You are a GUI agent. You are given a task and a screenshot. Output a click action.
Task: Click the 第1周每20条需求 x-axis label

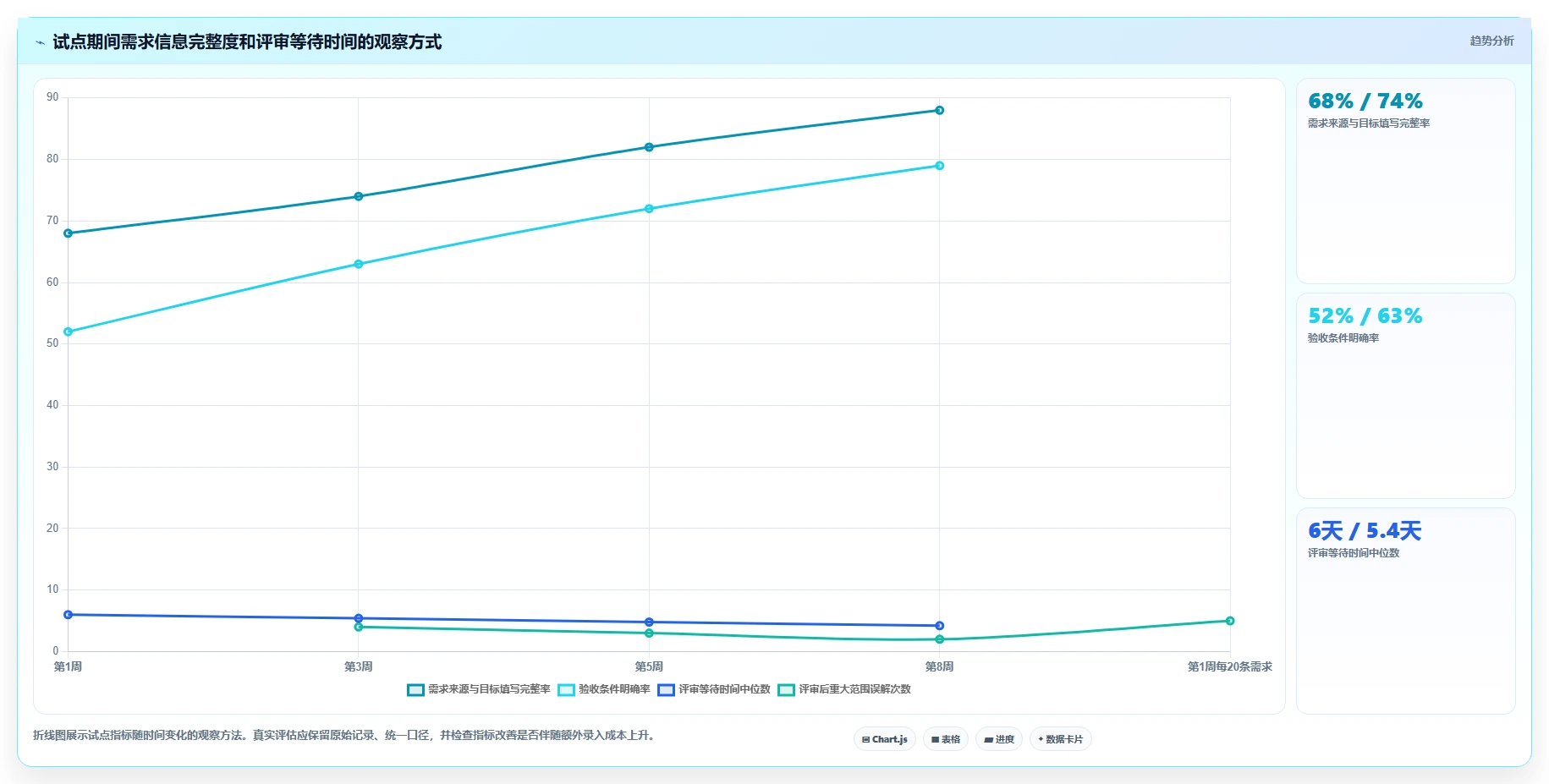click(1230, 666)
